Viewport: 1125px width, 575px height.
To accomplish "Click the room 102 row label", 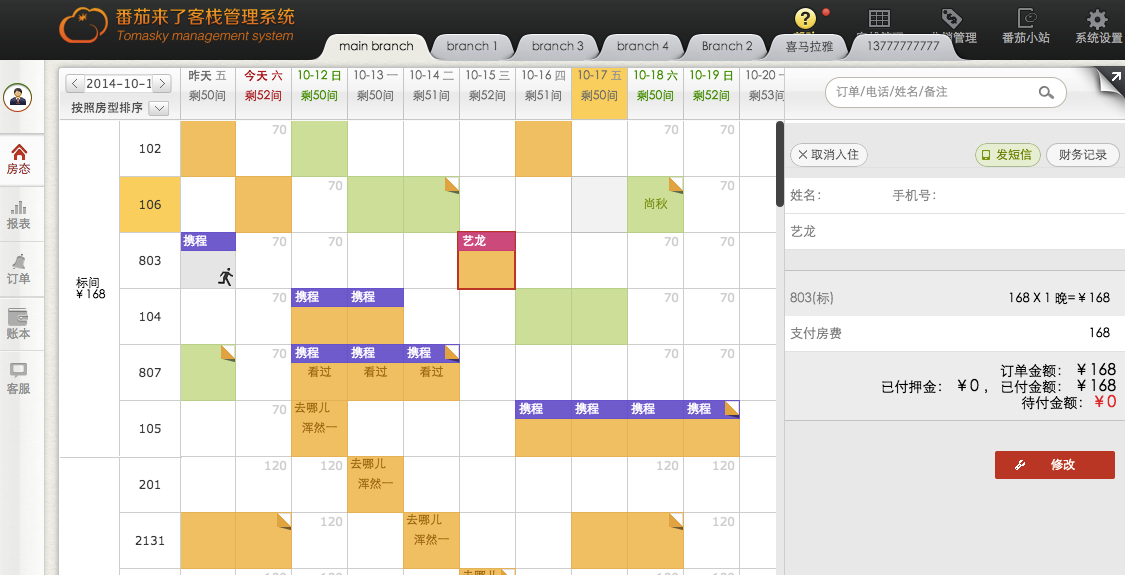I will point(150,149).
